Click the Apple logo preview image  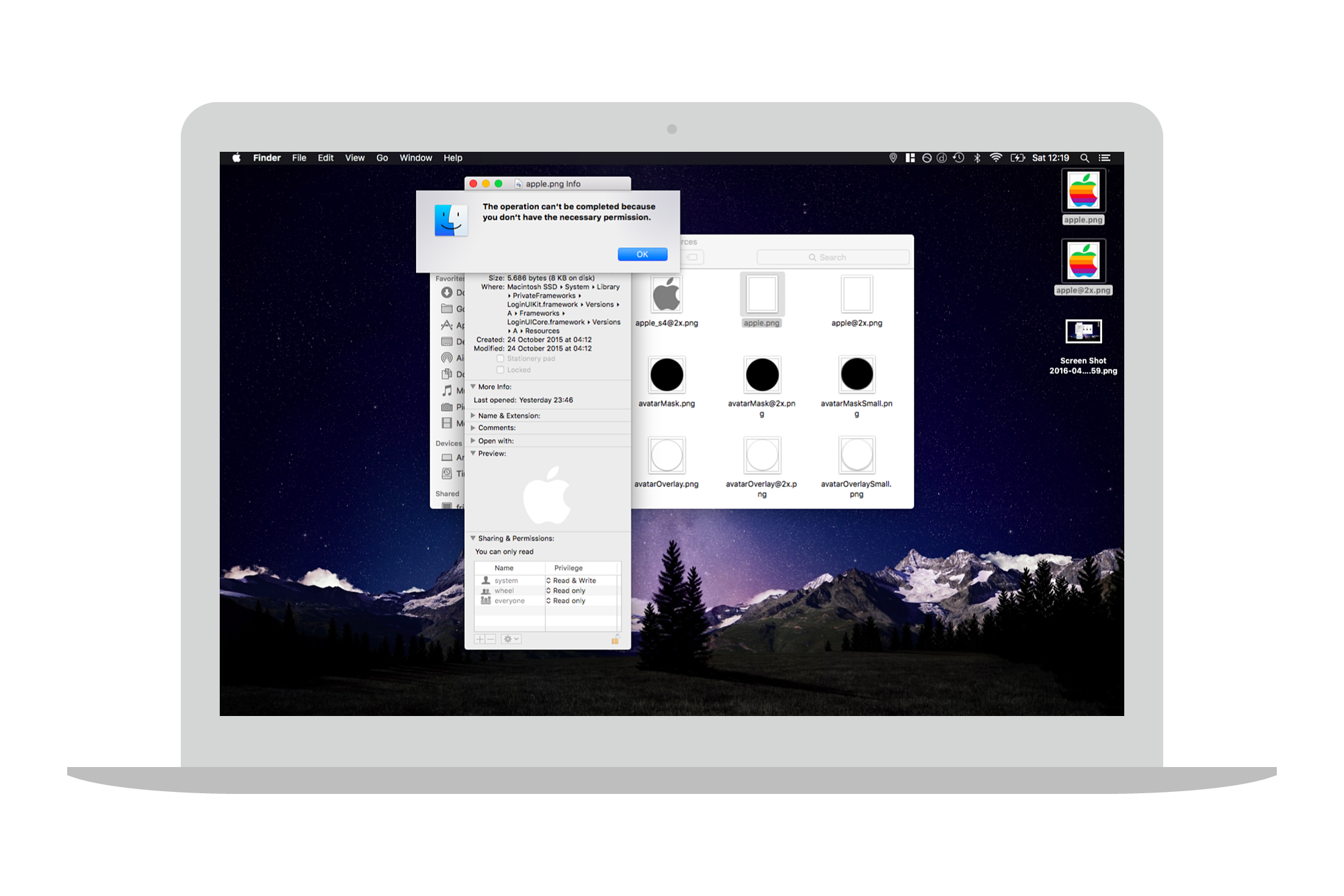(547, 496)
